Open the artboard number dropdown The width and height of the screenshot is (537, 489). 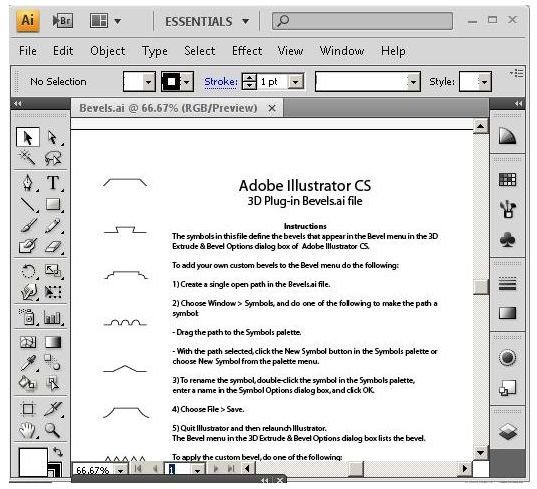197,471
